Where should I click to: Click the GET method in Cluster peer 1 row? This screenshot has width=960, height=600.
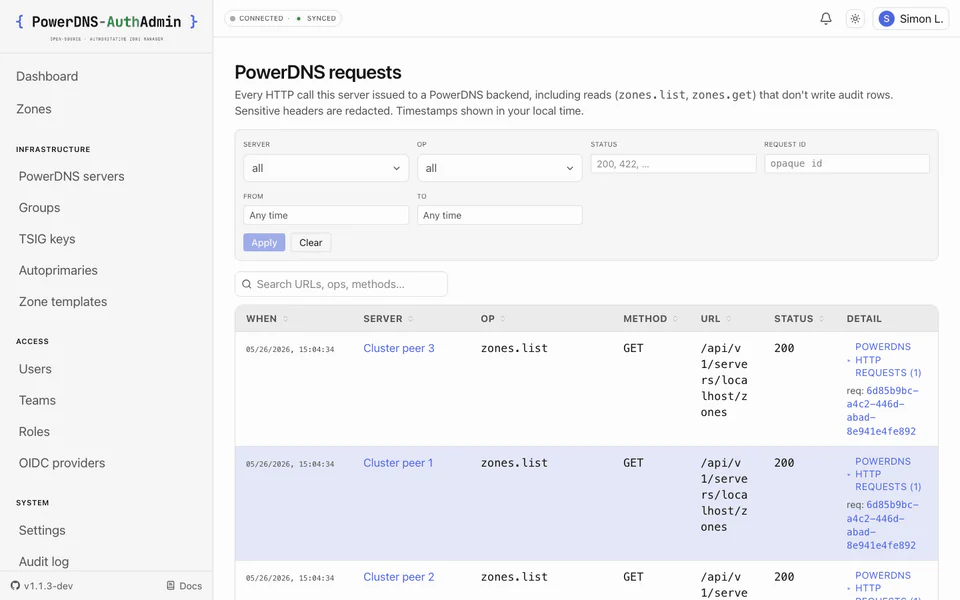(633, 463)
